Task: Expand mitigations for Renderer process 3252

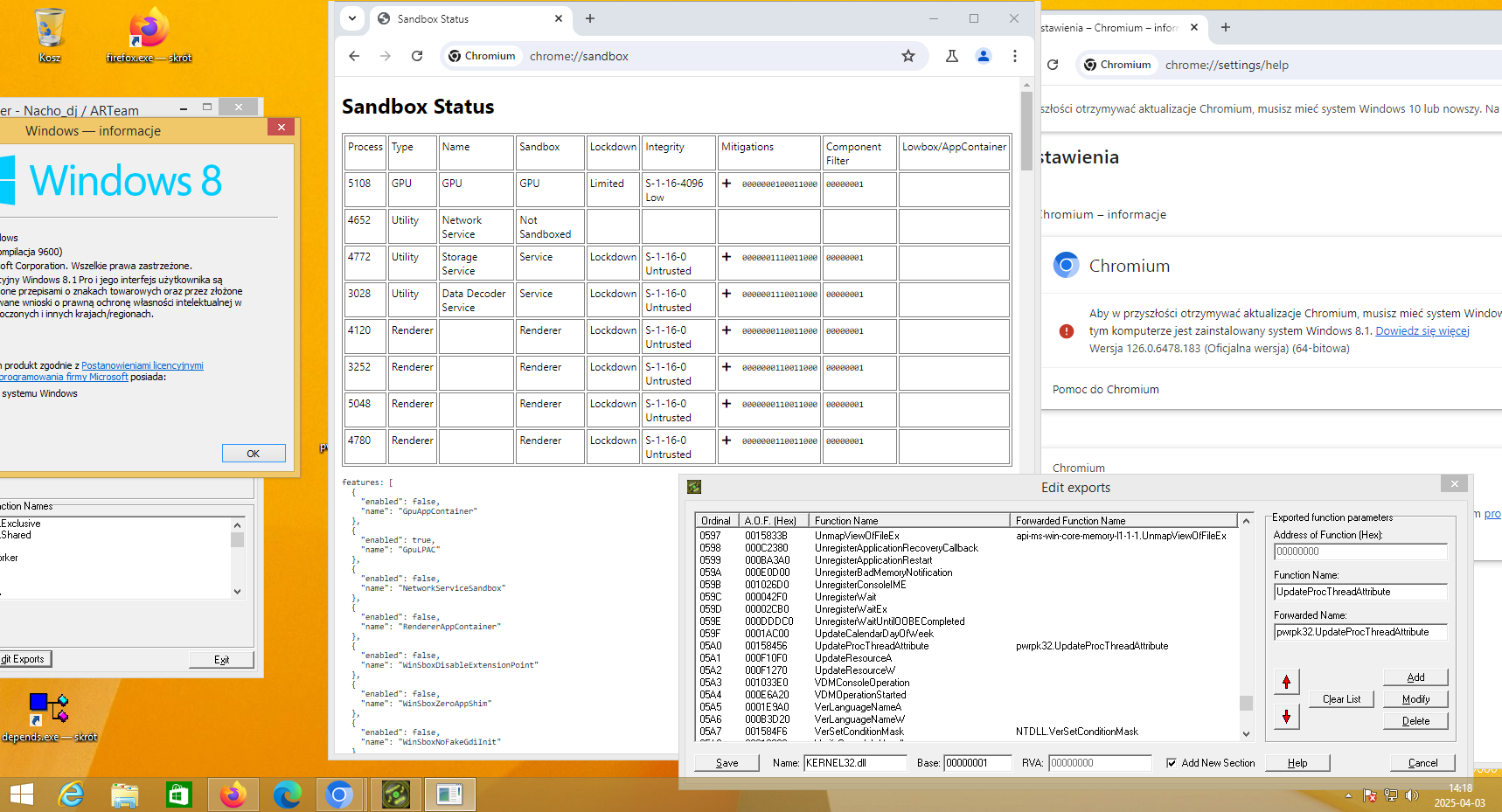Action: 727,367
